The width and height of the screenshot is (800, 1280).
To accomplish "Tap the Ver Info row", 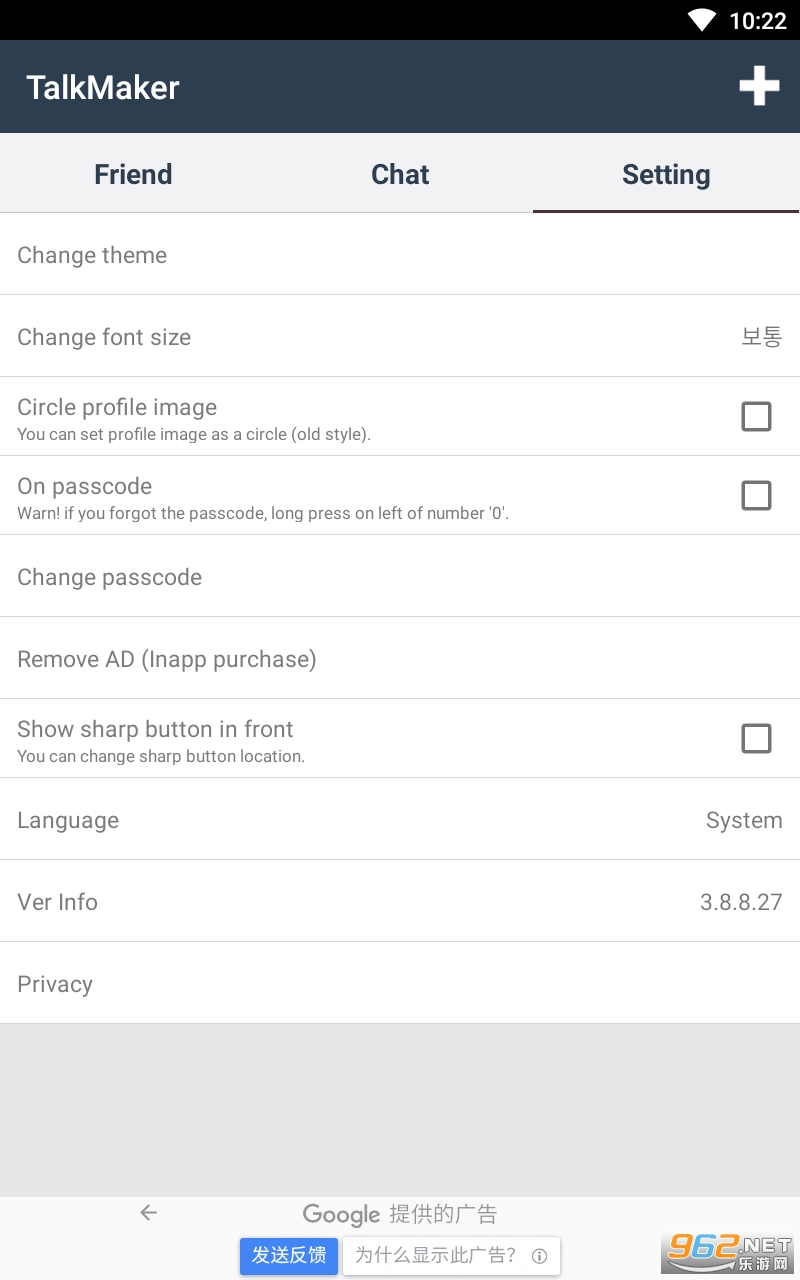I will coord(400,902).
